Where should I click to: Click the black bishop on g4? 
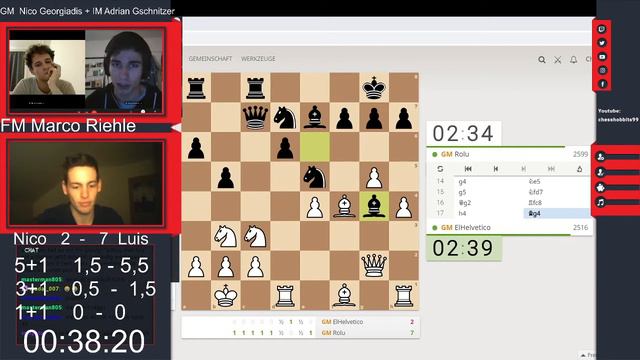(374, 206)
